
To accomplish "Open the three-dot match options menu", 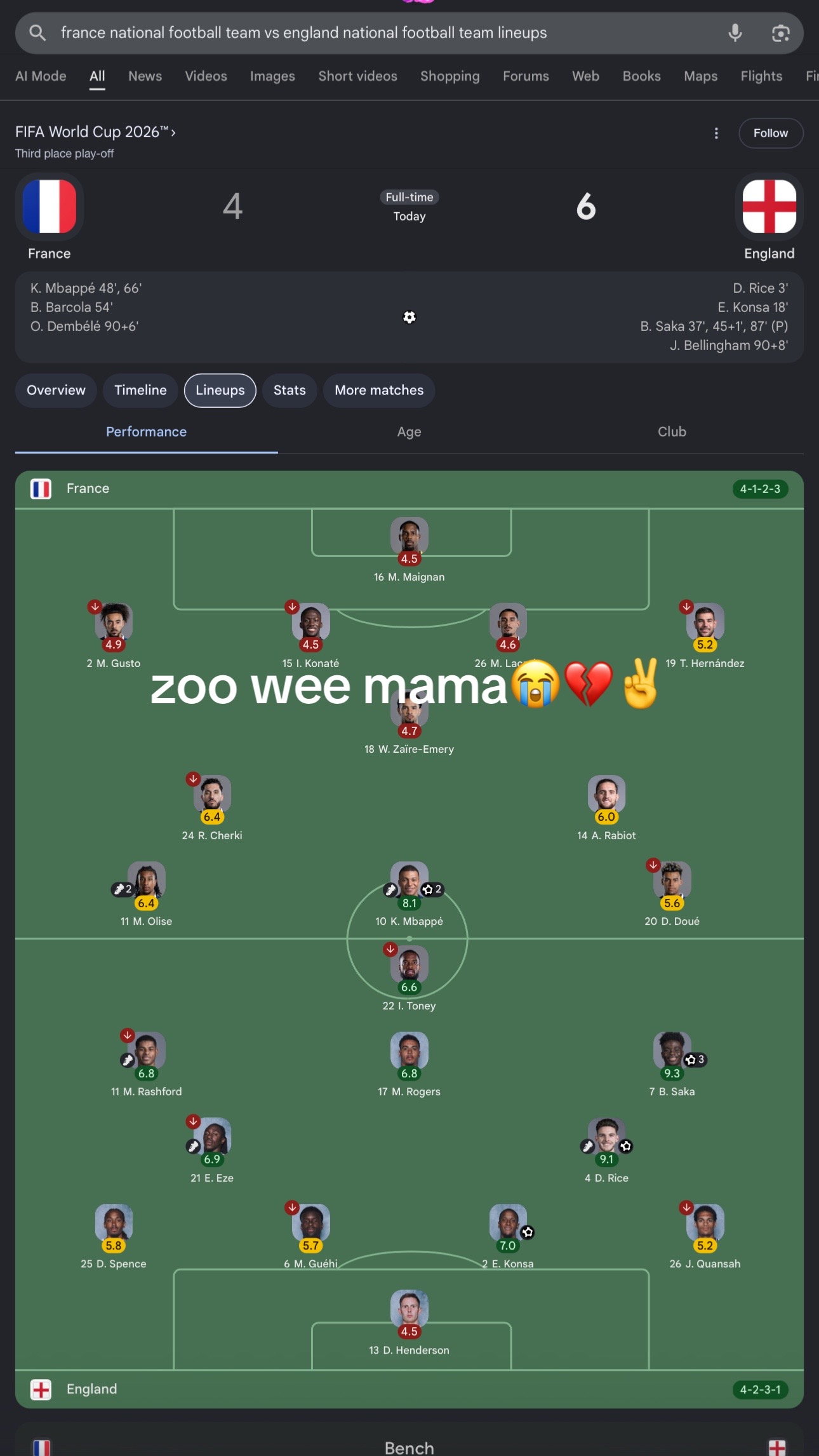I will click(716, 133).
